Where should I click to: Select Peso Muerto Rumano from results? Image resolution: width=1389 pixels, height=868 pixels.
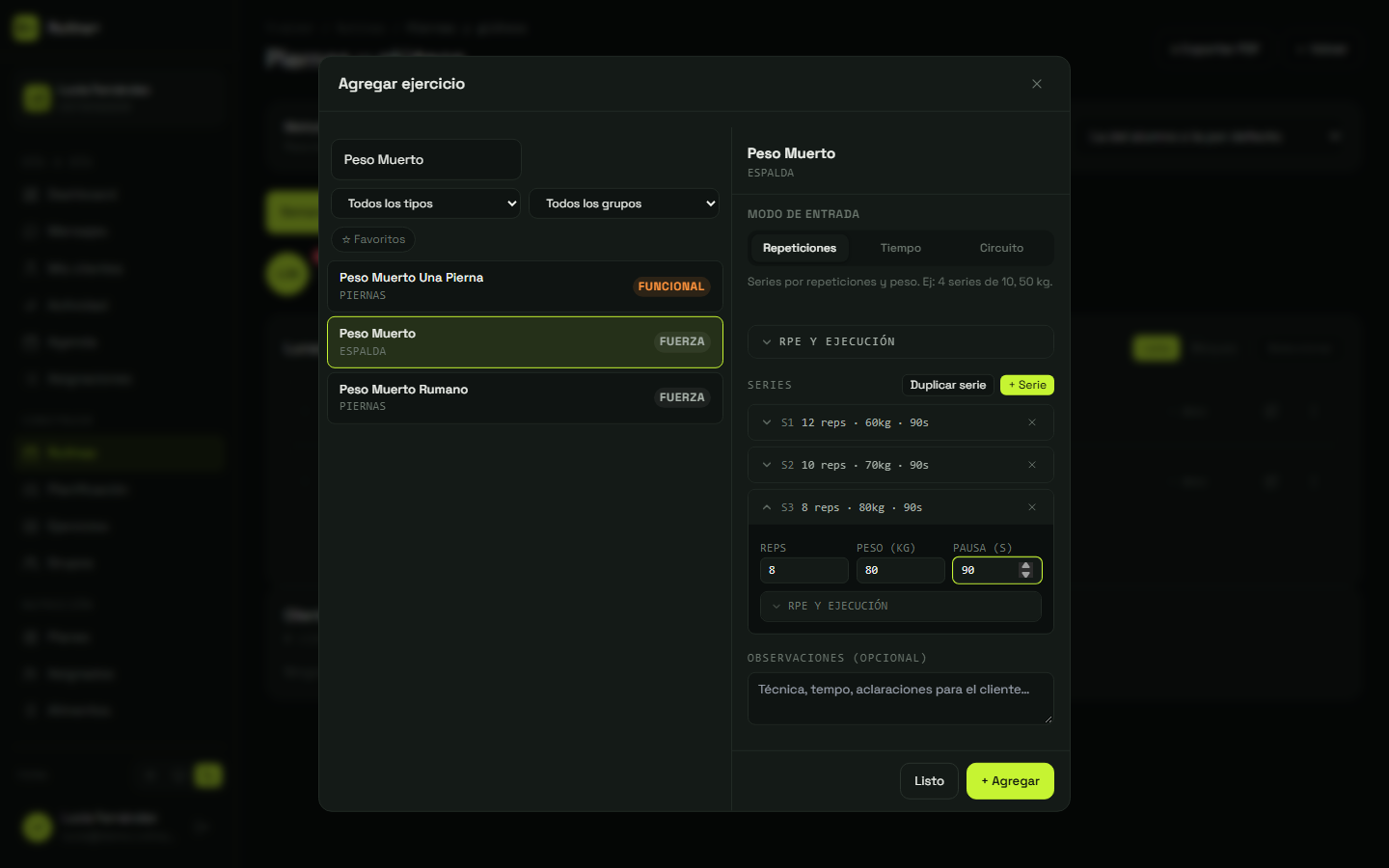[525, 397]
